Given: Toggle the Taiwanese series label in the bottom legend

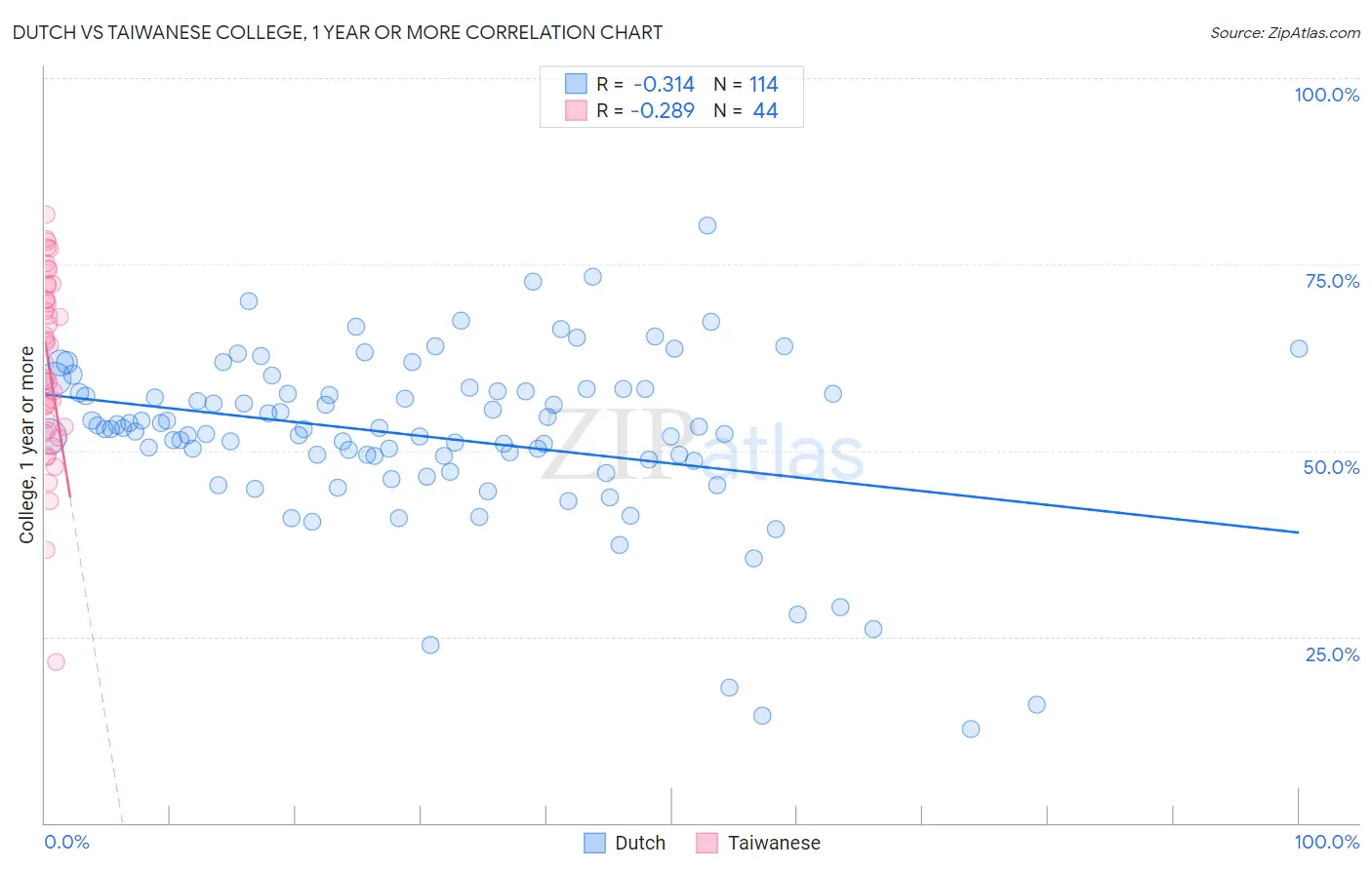Looking at the screenshot, I should (774, 843).
